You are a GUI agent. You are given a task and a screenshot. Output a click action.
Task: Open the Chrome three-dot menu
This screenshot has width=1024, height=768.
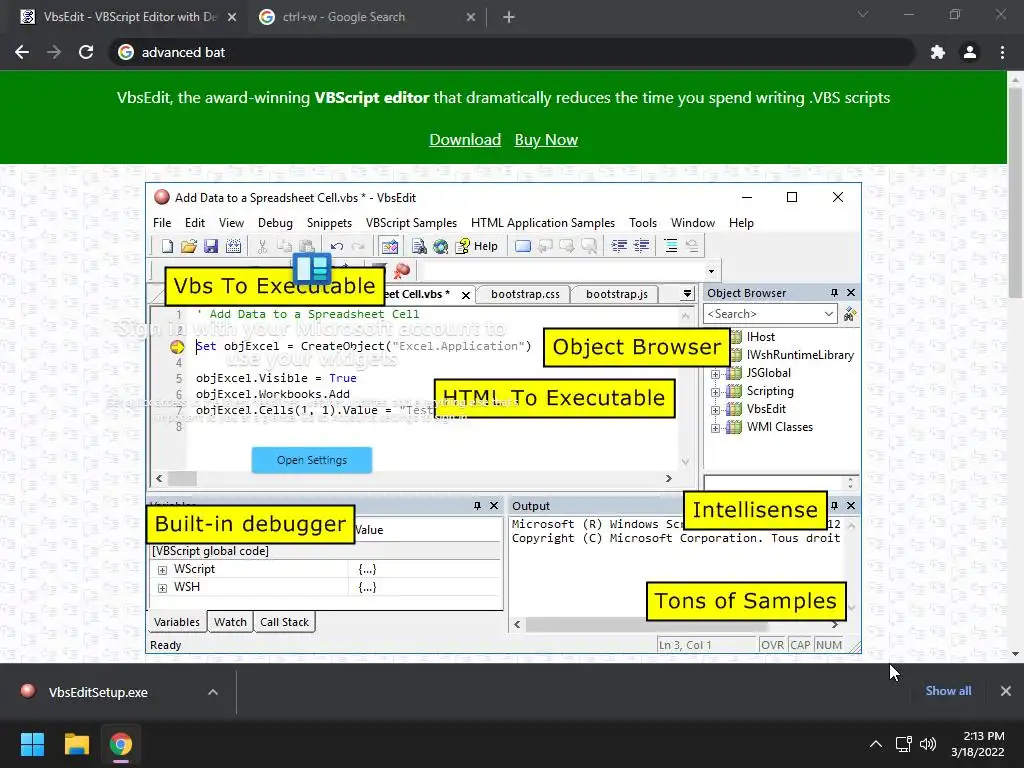1002,52
